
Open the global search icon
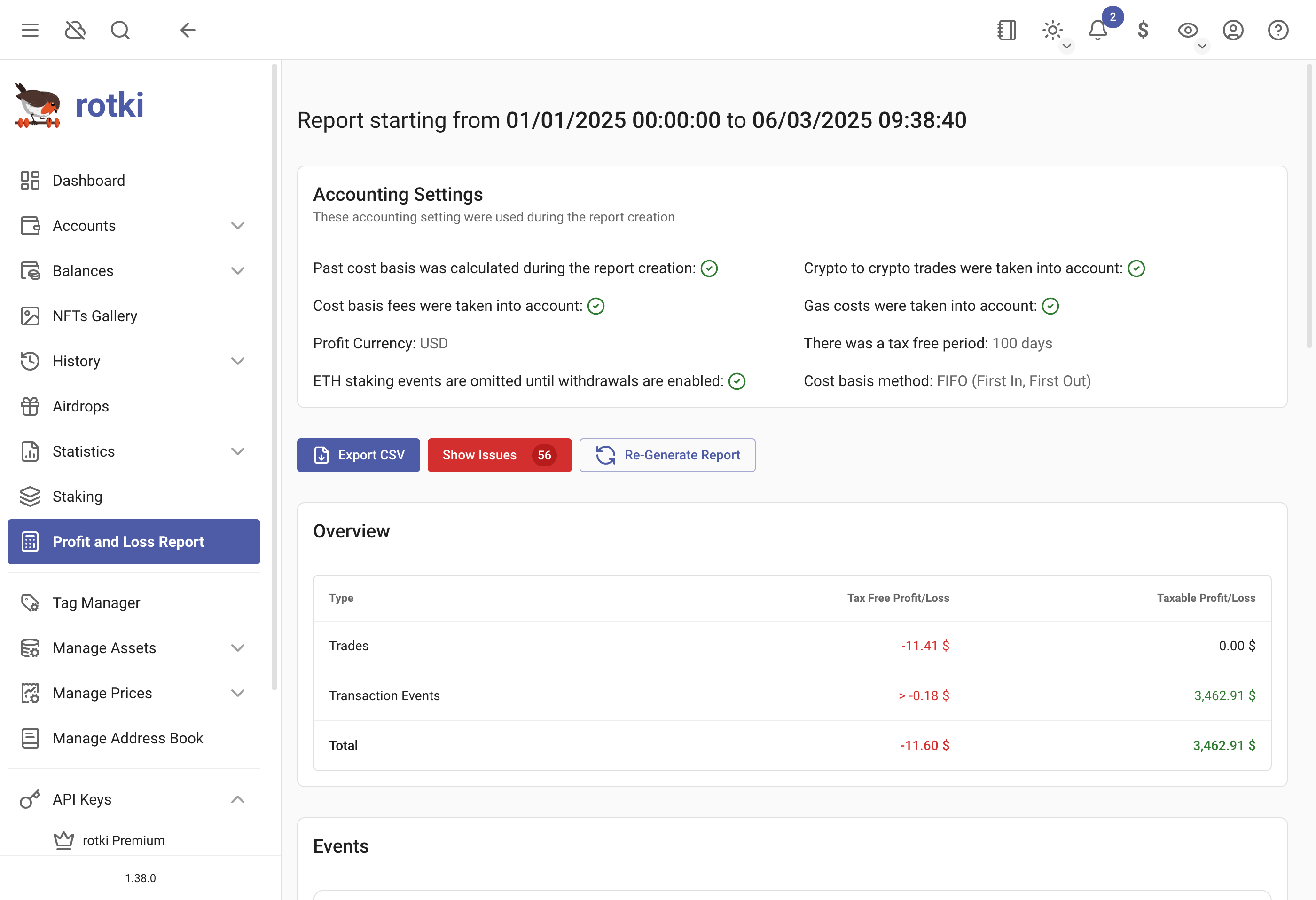pyautogui.click(x=120, y=30)
